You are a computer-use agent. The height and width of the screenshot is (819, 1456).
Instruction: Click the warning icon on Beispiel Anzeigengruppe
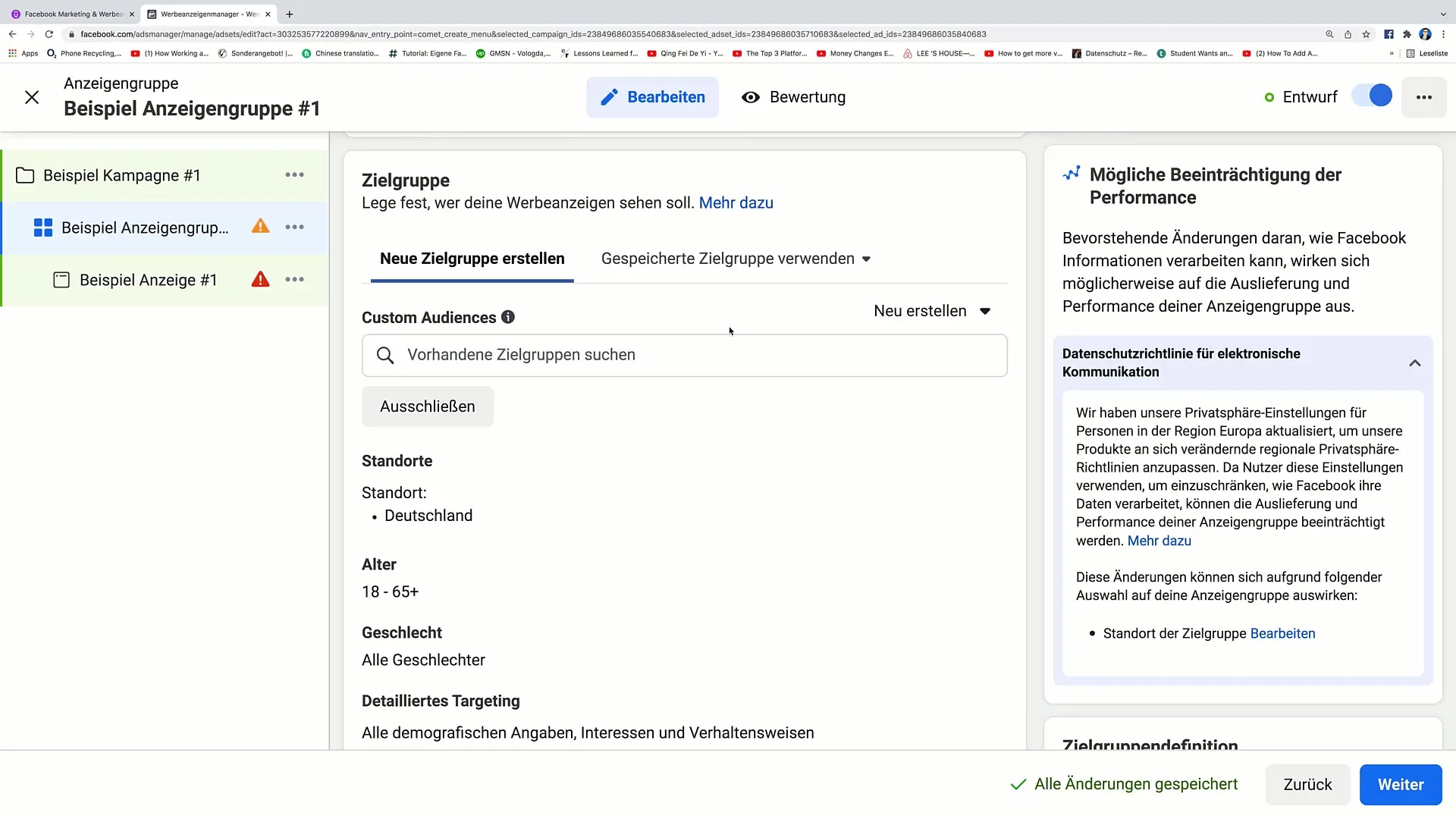point(261,227)
